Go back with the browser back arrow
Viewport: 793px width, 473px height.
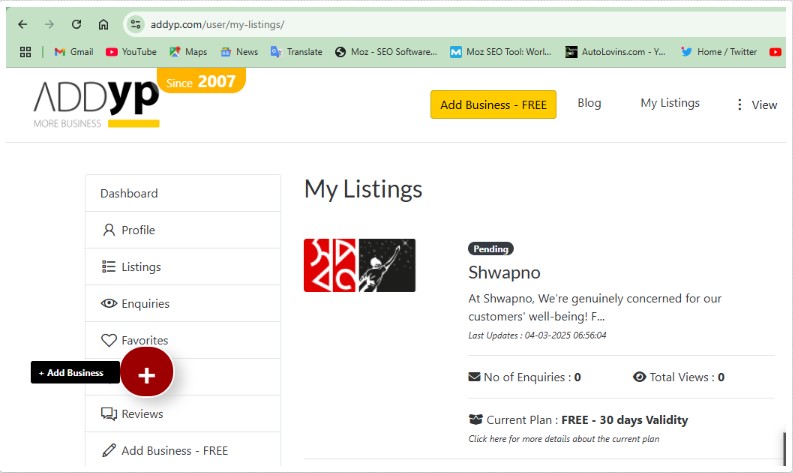point(22,24)
